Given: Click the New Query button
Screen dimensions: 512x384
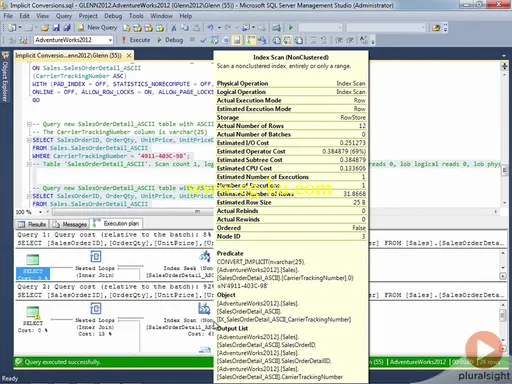Looking at the screenshot, I should tap(97, 28).
